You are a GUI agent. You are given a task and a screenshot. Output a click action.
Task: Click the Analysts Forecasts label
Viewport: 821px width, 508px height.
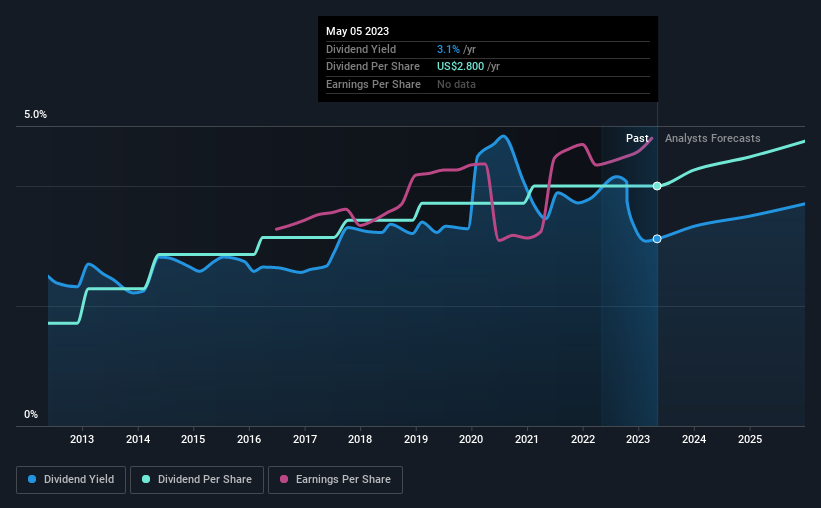click(713, 138)
